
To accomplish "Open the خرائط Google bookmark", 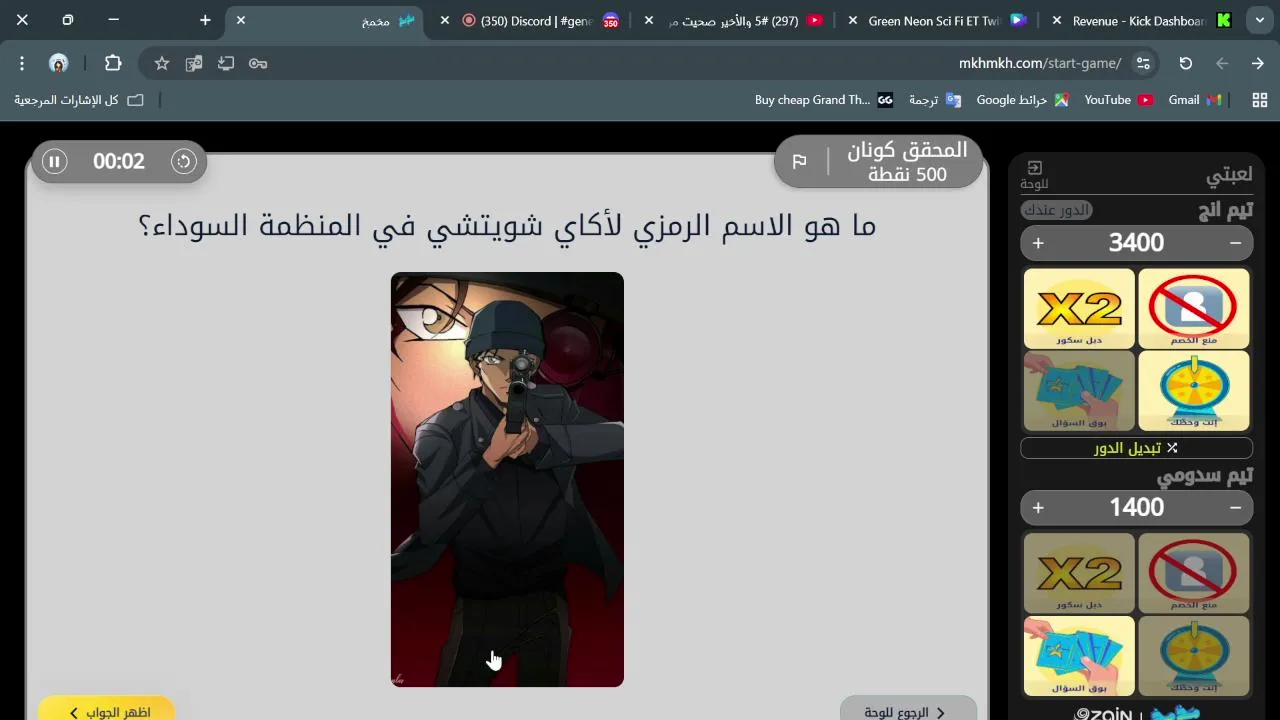I will coord(1022,100).
